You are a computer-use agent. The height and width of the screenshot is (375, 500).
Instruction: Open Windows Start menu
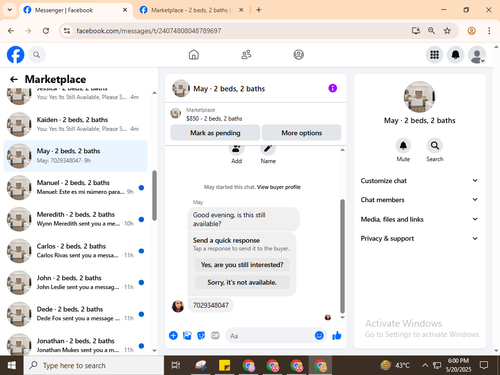point(12,365)
